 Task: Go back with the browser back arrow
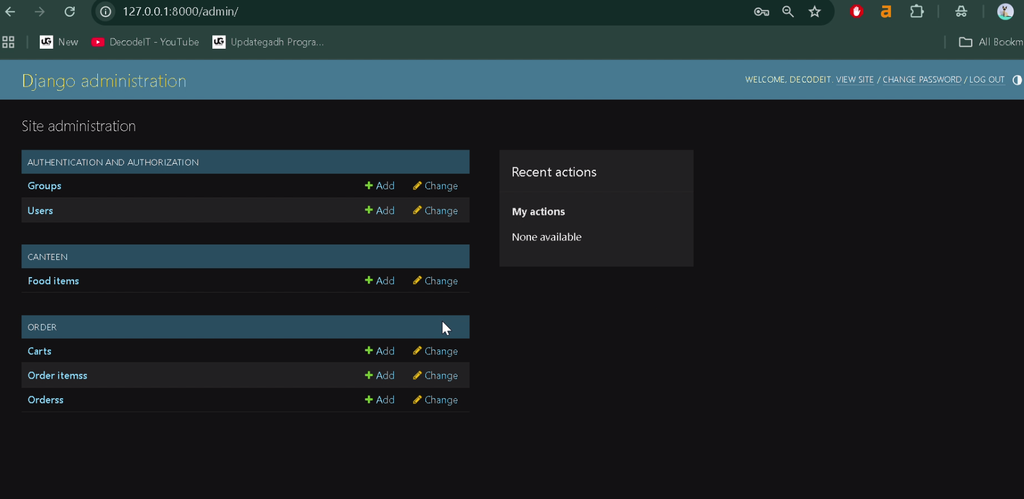click(x=10, y=12)
